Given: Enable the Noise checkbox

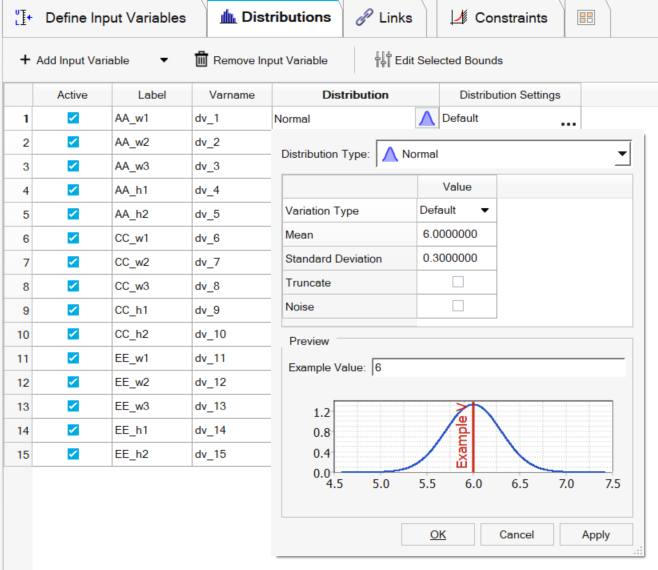Looking at the screenshot, I should [458, 307].
